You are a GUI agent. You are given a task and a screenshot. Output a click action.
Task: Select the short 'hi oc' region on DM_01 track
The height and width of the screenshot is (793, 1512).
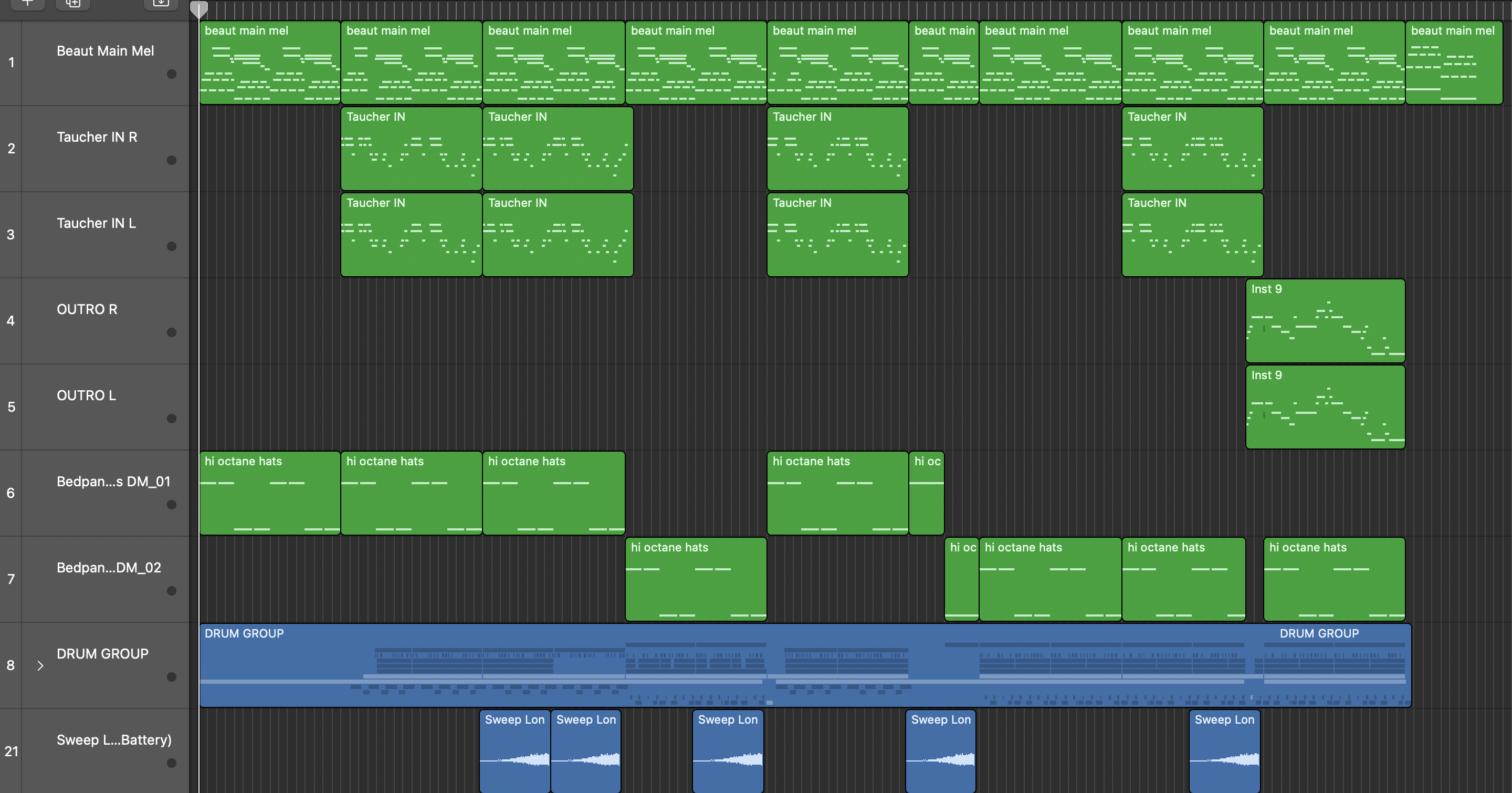point(927,493)
